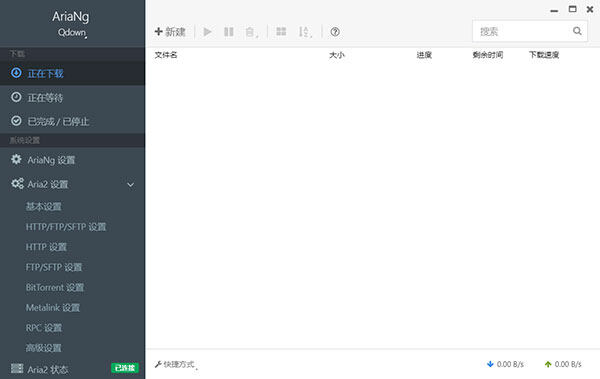This screenshot has height=379, width=600.
Task: Open FTP/SFTP 设置 page
Action: (x=54, y=267)
